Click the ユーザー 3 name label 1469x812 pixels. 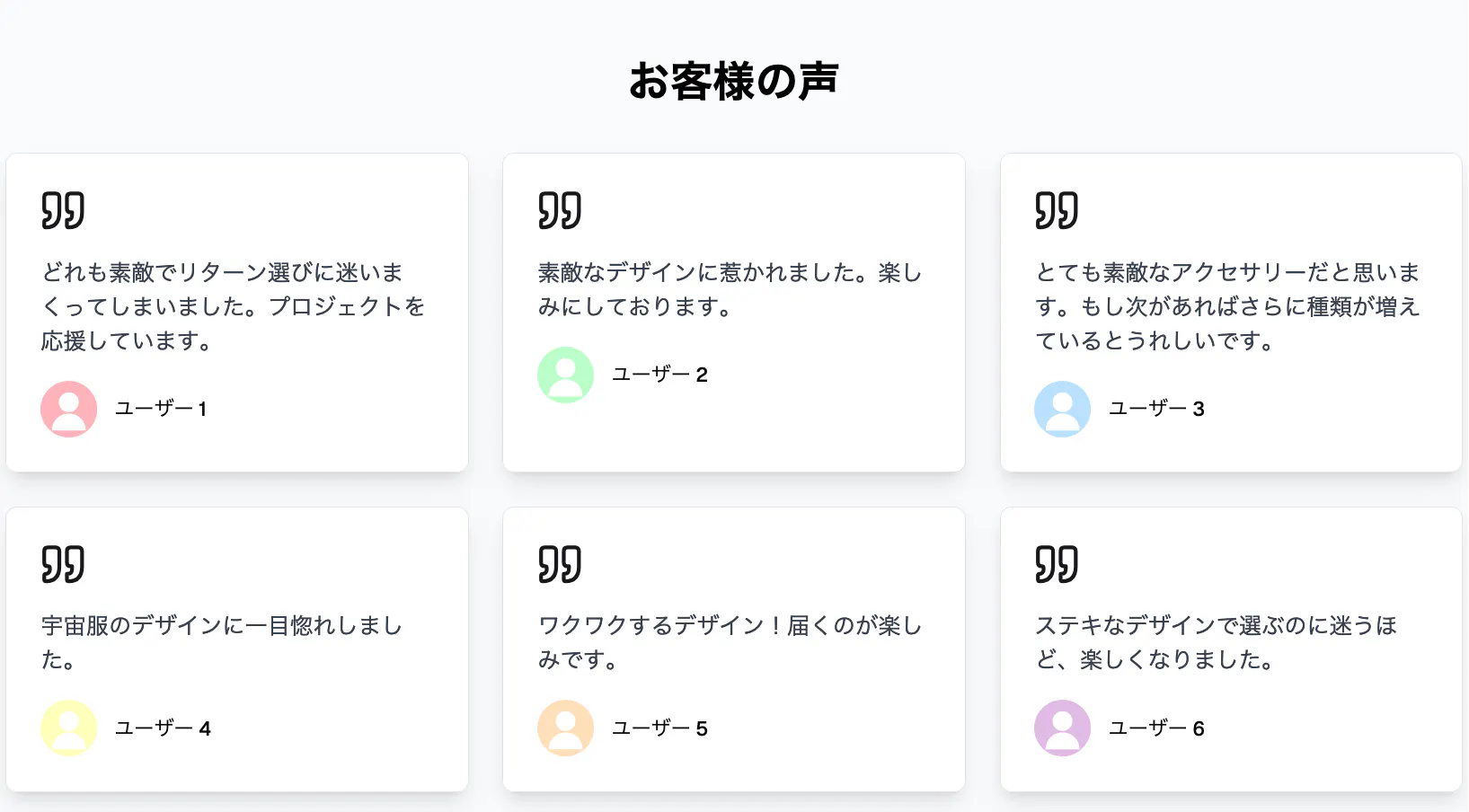(x=1156, y=409)
